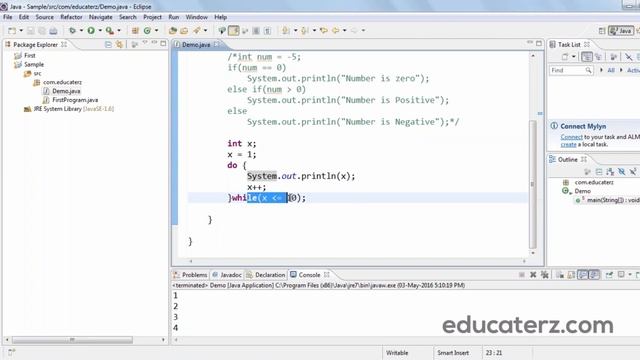Switch to the Declaration tab
Image resolution: width=640 pixels, height=360 pixels.
[x=266, y=275]
